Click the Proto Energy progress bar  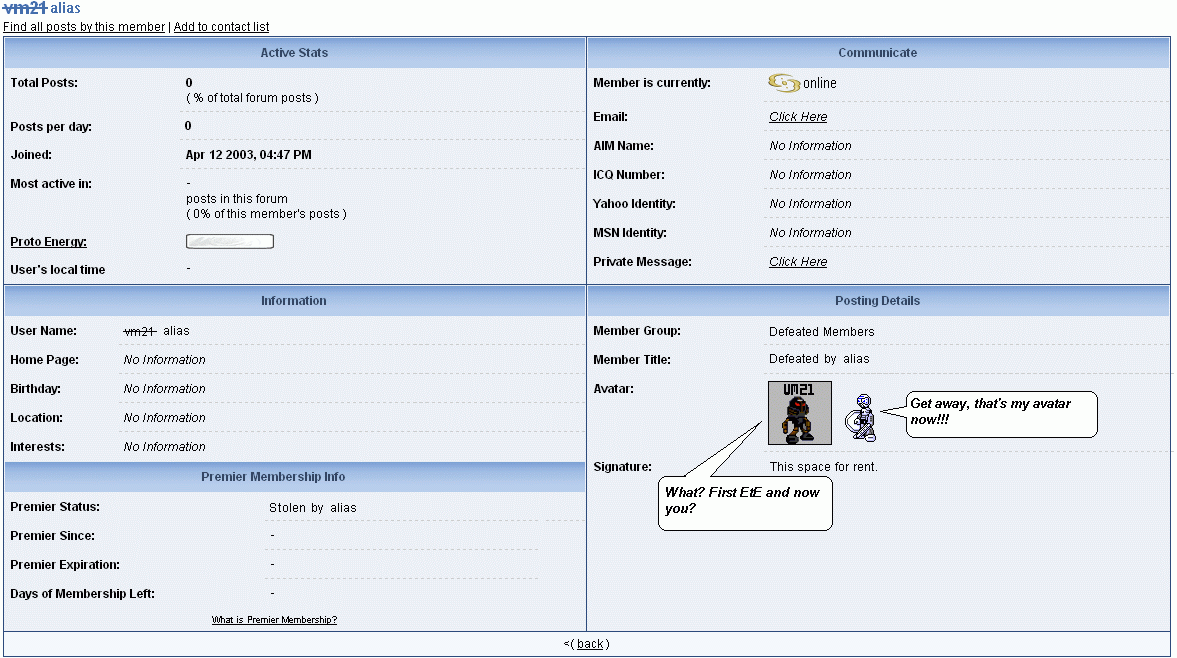click(230, 242)
